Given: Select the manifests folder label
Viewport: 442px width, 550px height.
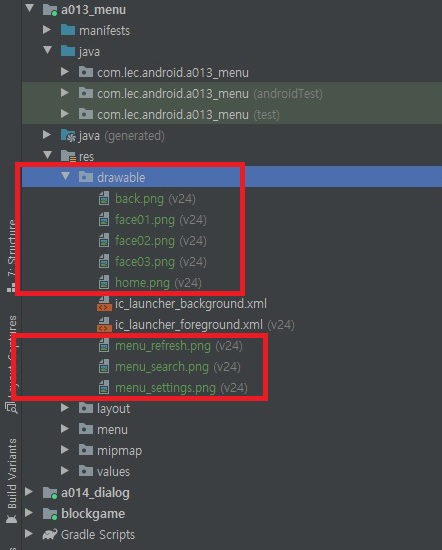Looking at the screenshot, I should coord(104,31).
